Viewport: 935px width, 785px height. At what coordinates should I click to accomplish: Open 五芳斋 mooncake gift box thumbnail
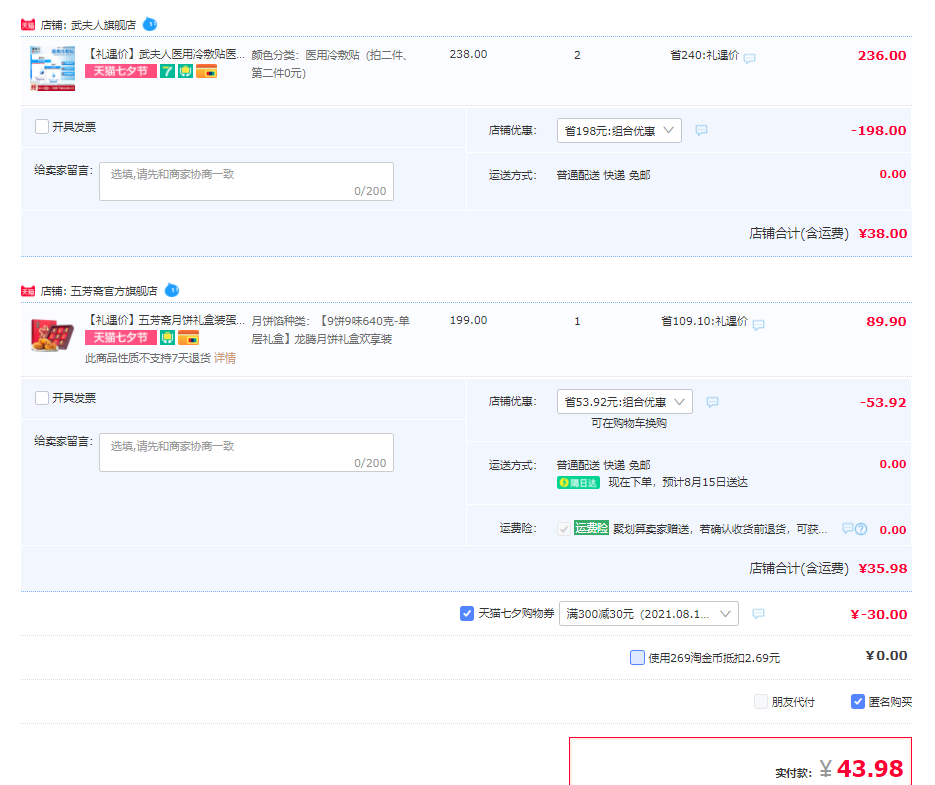coord(52,335)
